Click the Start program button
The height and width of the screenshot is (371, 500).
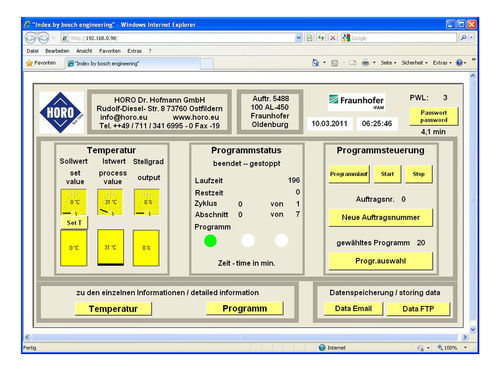pyautogui.click(x=387, y=174)
